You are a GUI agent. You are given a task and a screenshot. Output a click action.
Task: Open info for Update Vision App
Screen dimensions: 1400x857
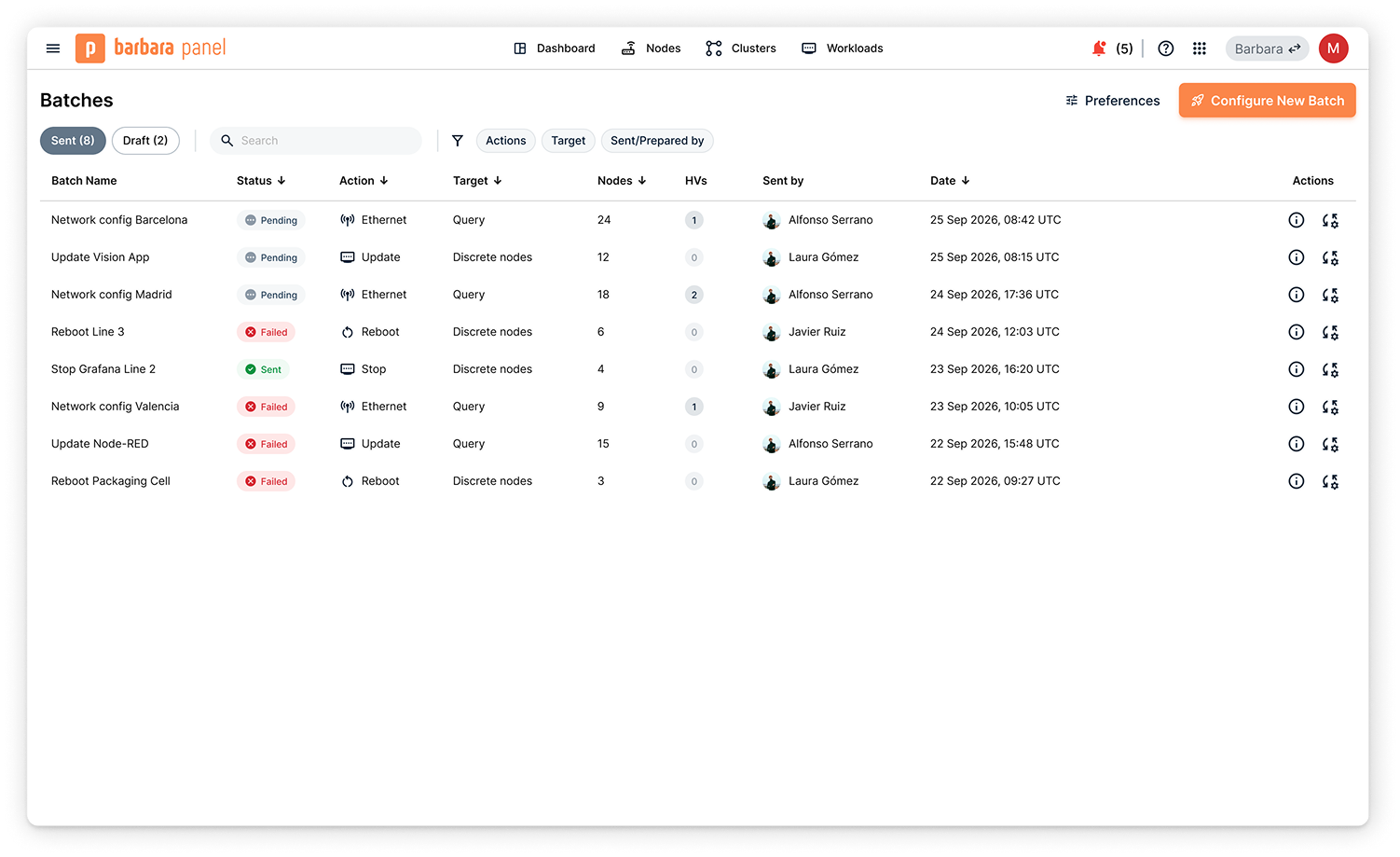coord(1297,257)
